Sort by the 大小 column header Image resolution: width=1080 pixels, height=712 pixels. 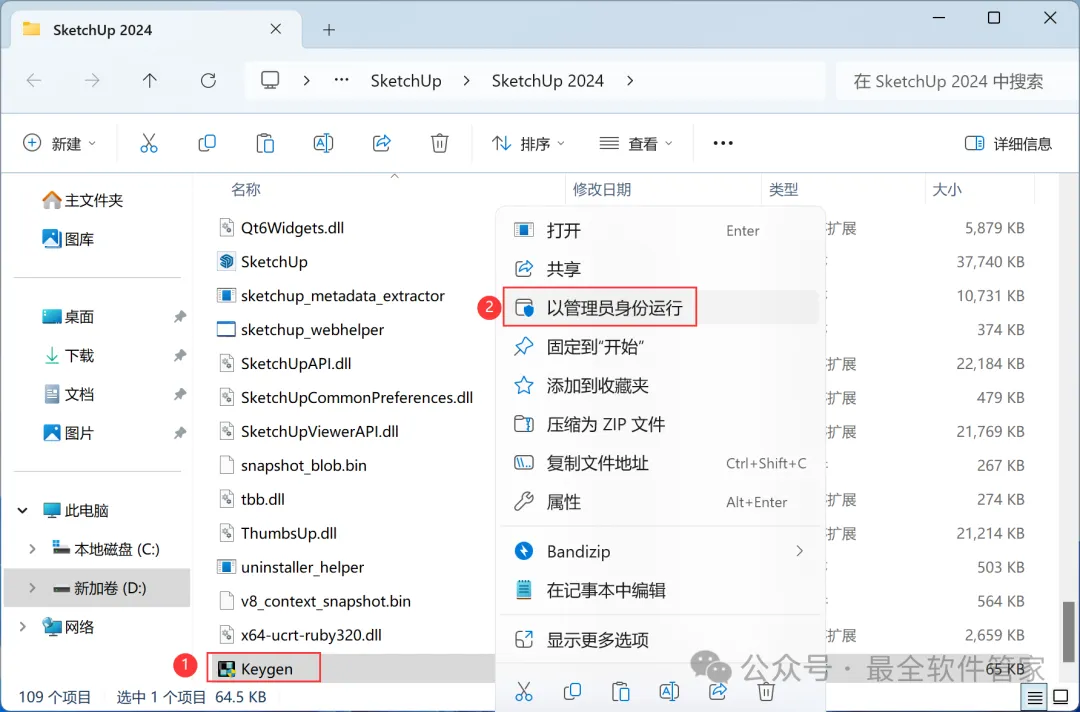[x=946, y=189]
